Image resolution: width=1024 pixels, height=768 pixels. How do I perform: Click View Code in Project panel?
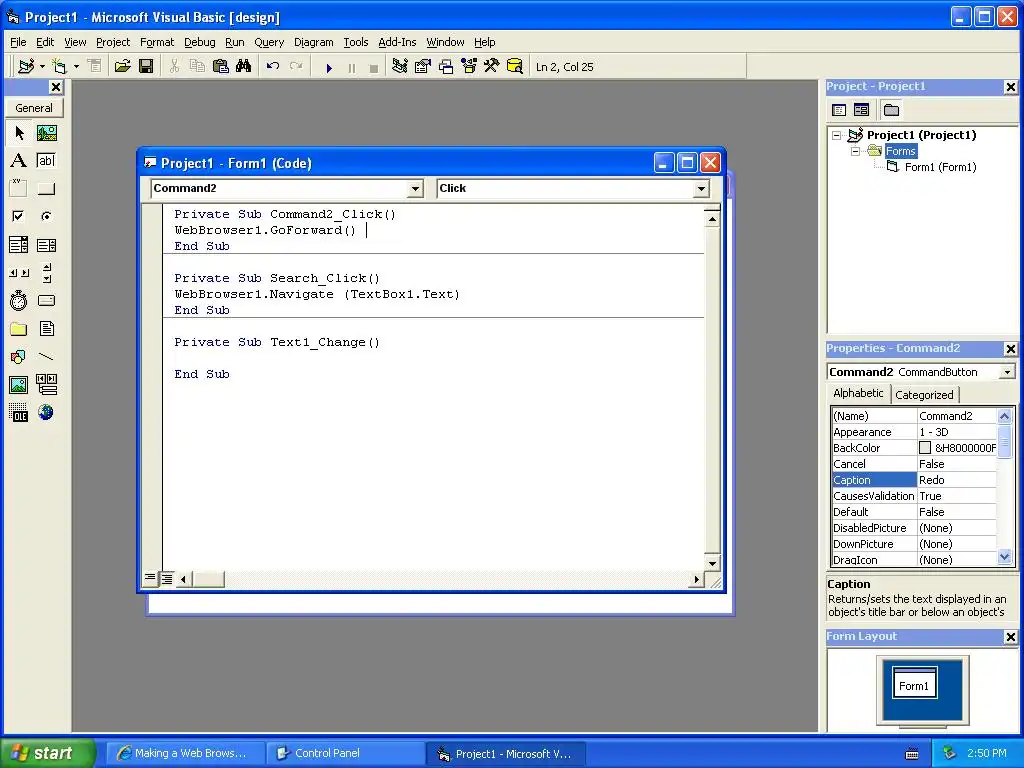[839, 110]
